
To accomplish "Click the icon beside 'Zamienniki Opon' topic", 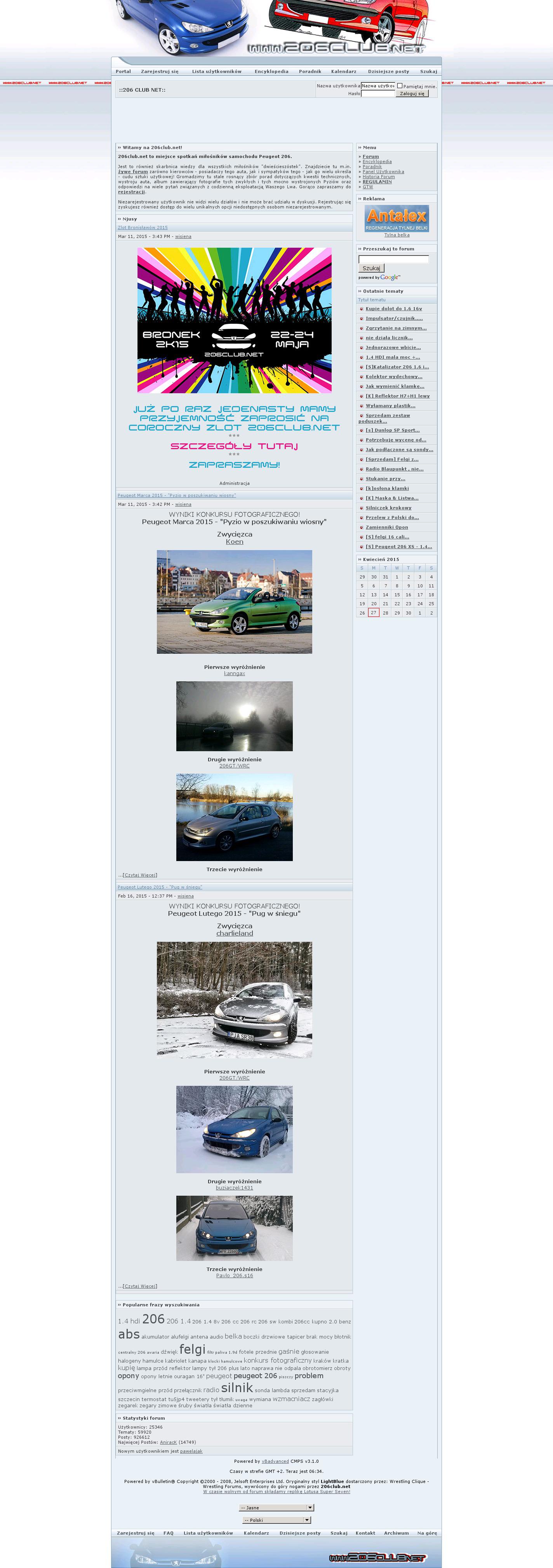I will point(361,527).
